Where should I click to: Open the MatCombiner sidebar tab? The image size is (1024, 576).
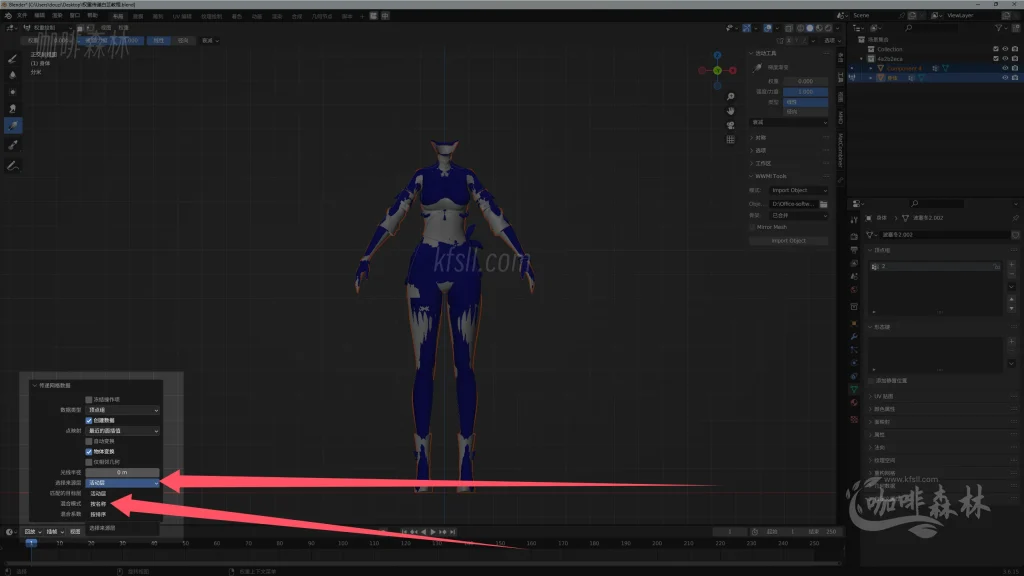840,150
